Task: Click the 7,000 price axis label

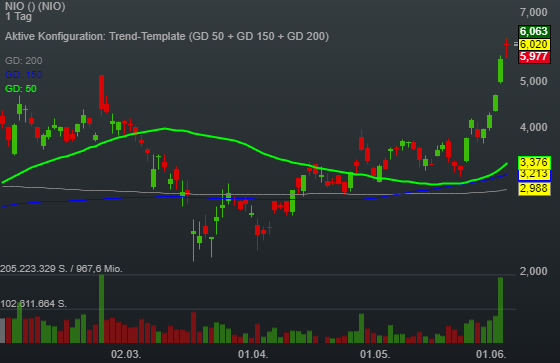Action: point(533,12)
